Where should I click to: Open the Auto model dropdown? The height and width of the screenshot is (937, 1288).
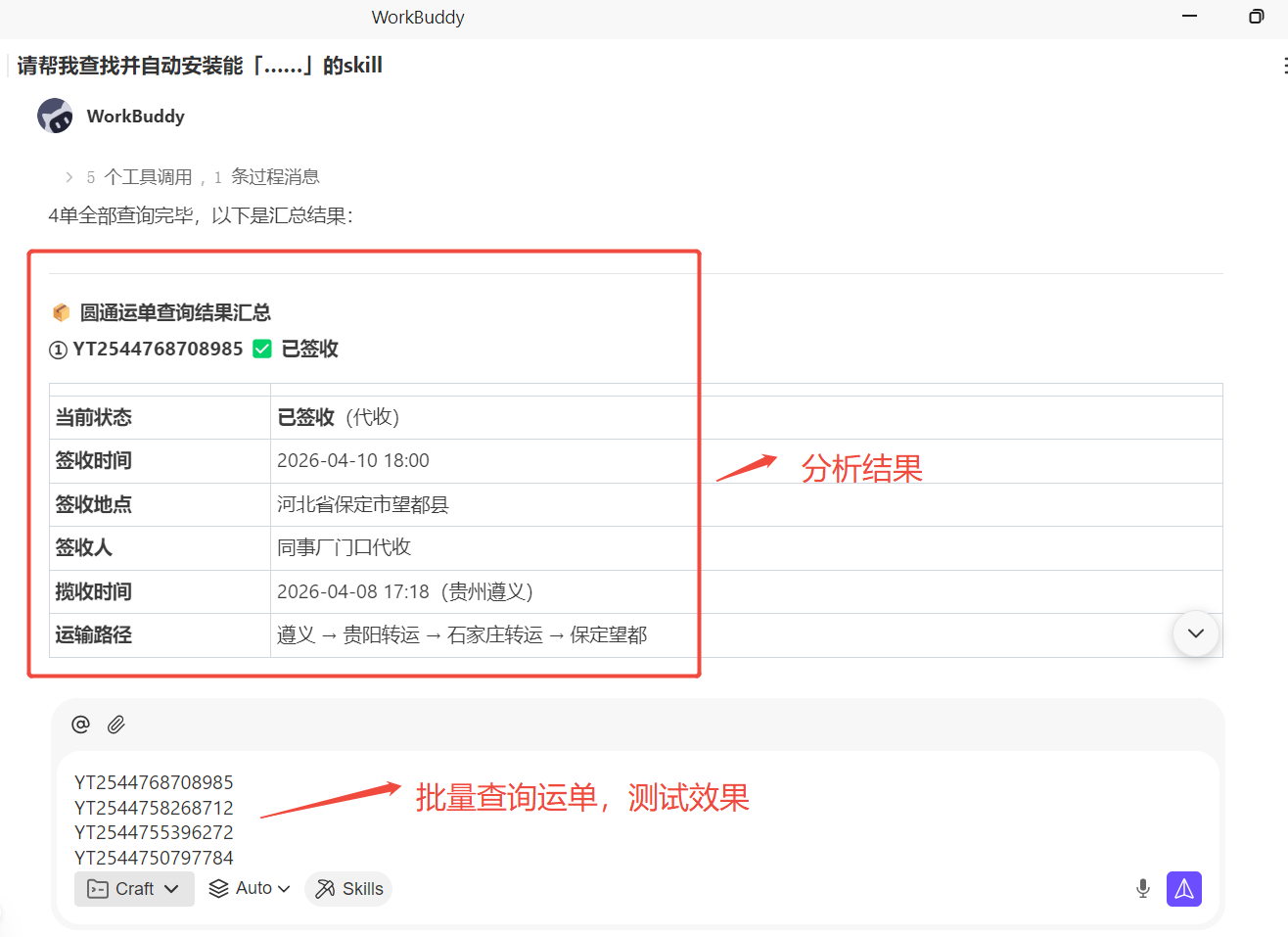point(251,889)
